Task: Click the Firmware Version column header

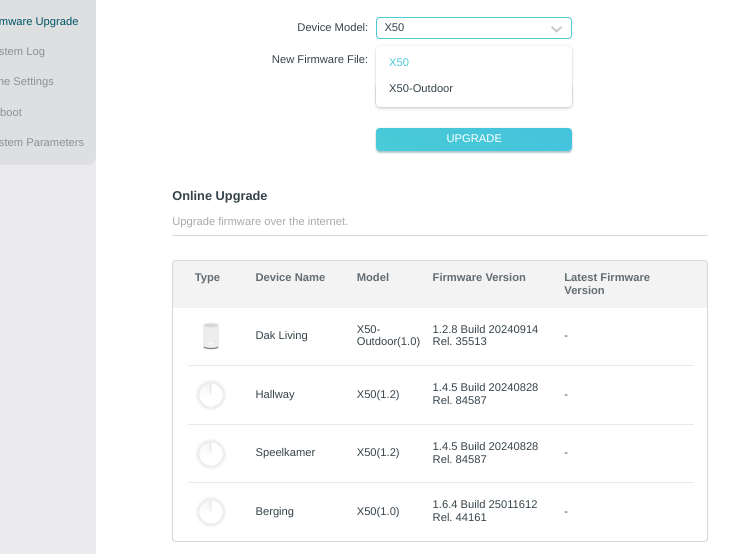Action: [479, 278]
